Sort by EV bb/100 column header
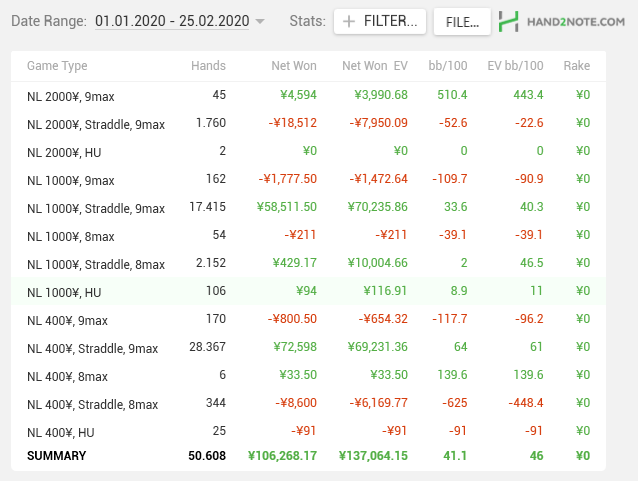The image size is (638, 481). 515,66
